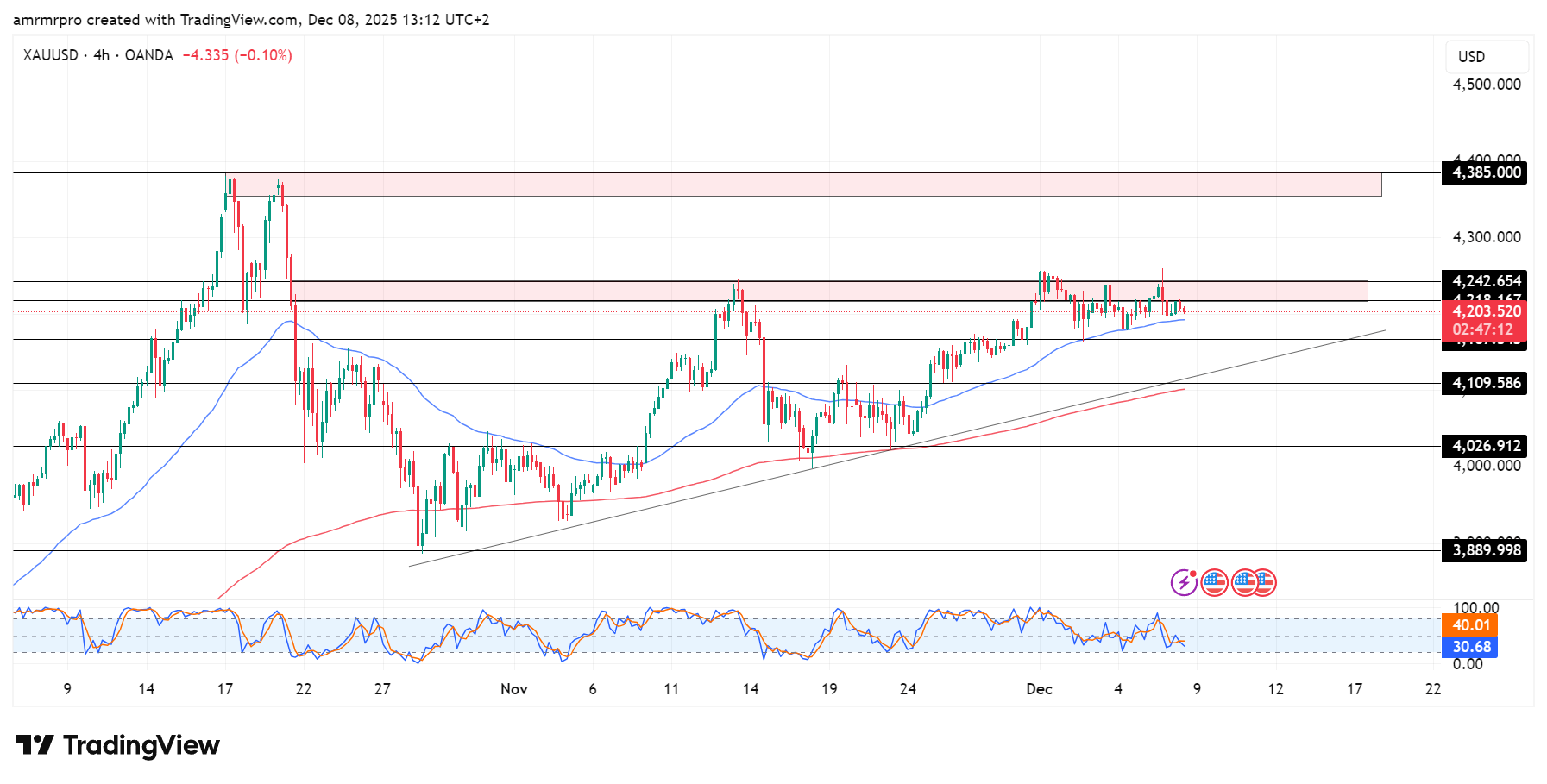Click the Nov label on time axis
The image size is (1547, 784).
(513, 688)
